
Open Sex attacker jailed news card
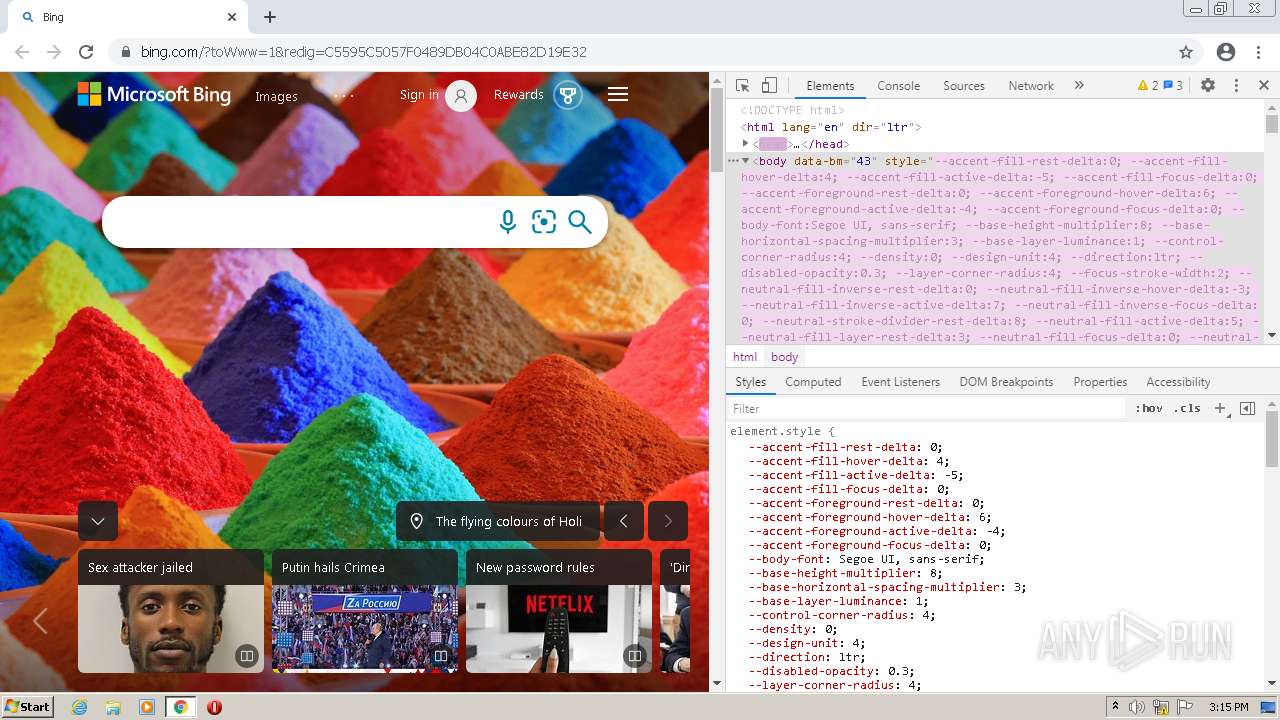[x=171, y=611]
